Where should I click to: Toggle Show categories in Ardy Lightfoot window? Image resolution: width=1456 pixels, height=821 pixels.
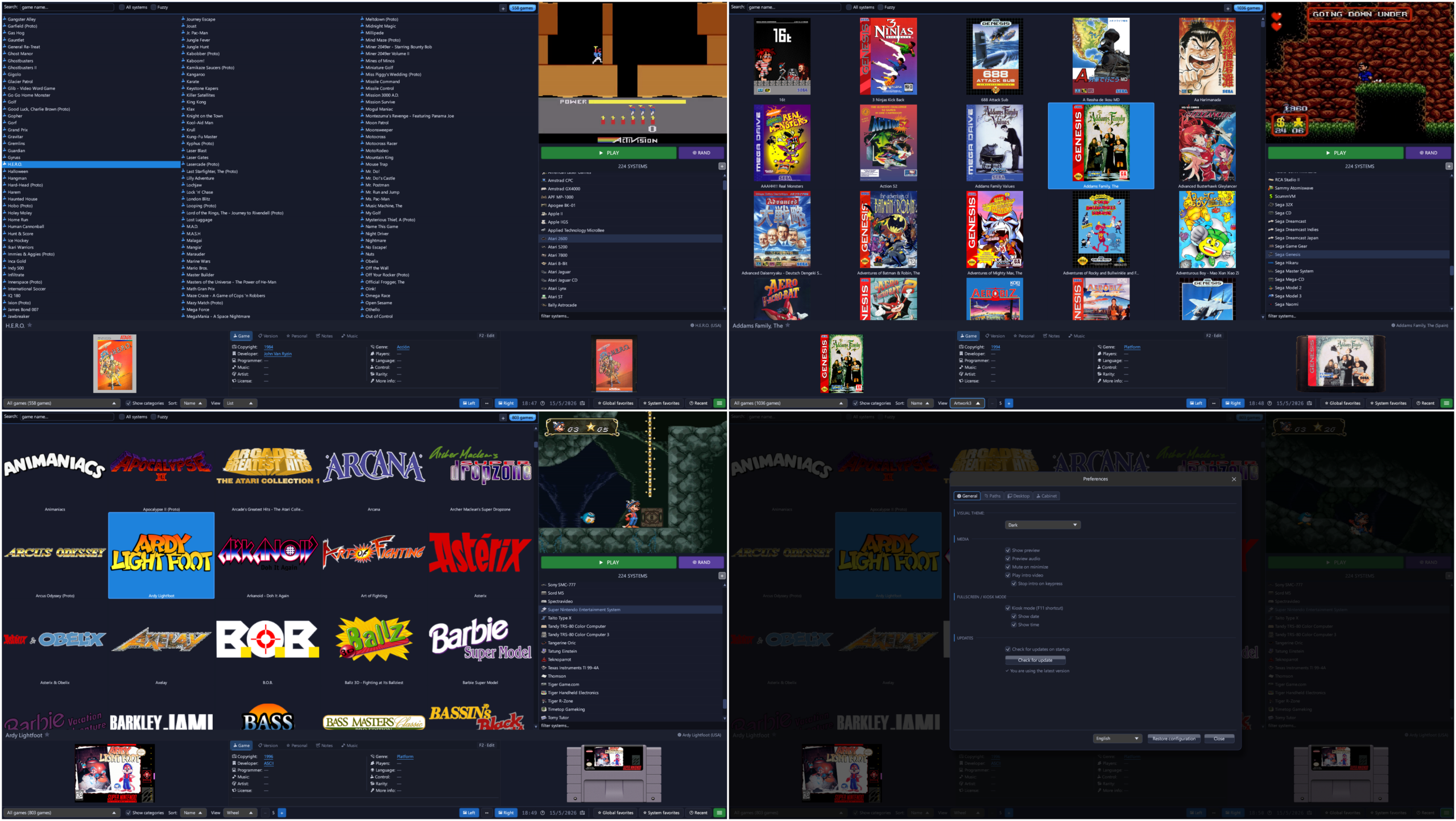point(128,812)
